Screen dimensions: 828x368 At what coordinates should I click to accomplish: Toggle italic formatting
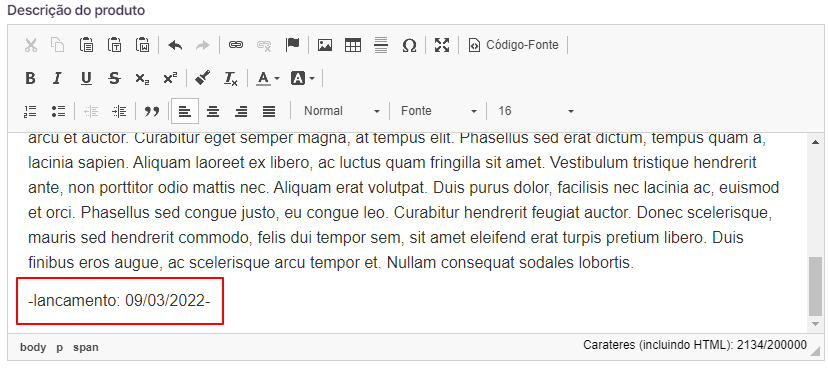click(x=58, y=79)
